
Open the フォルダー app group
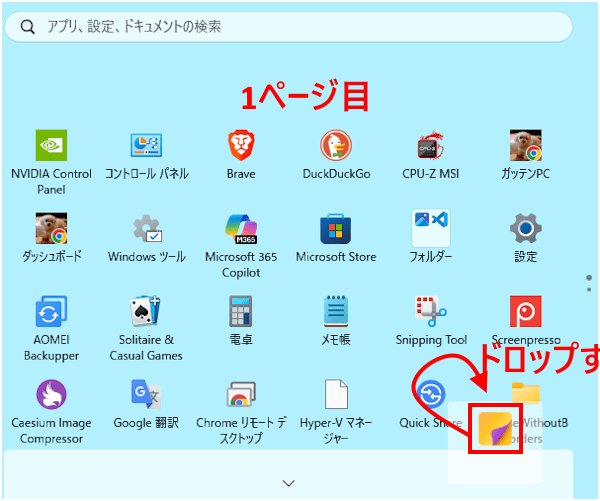[x=431, y=228]
